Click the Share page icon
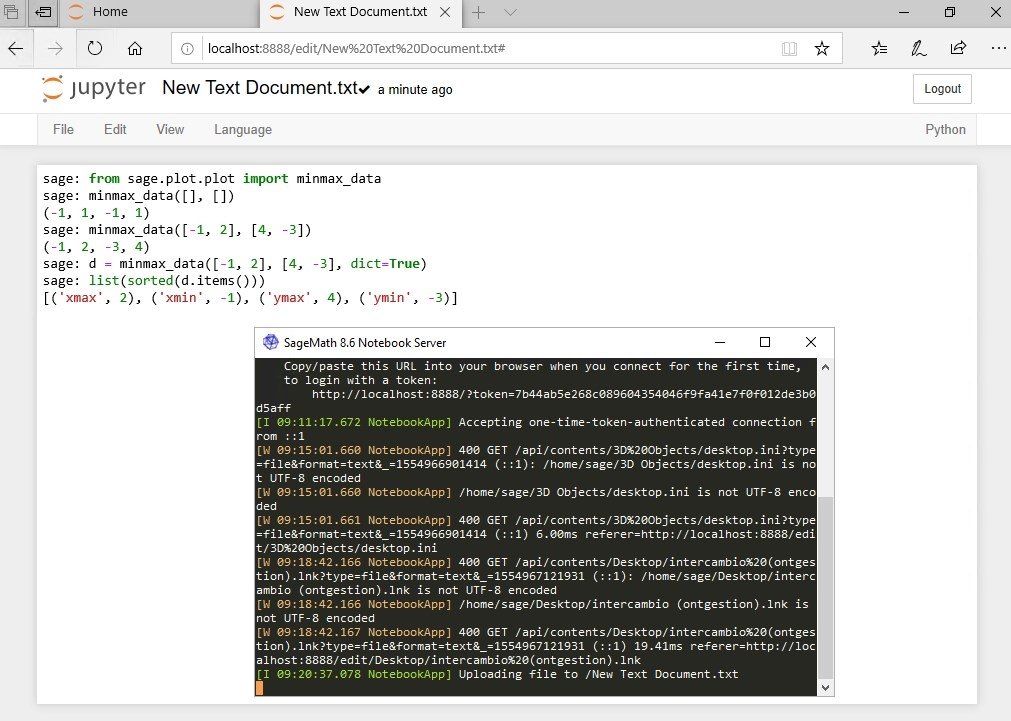Image resolution: width=1011 pixels, height=721 pixels. pos(958,48)
